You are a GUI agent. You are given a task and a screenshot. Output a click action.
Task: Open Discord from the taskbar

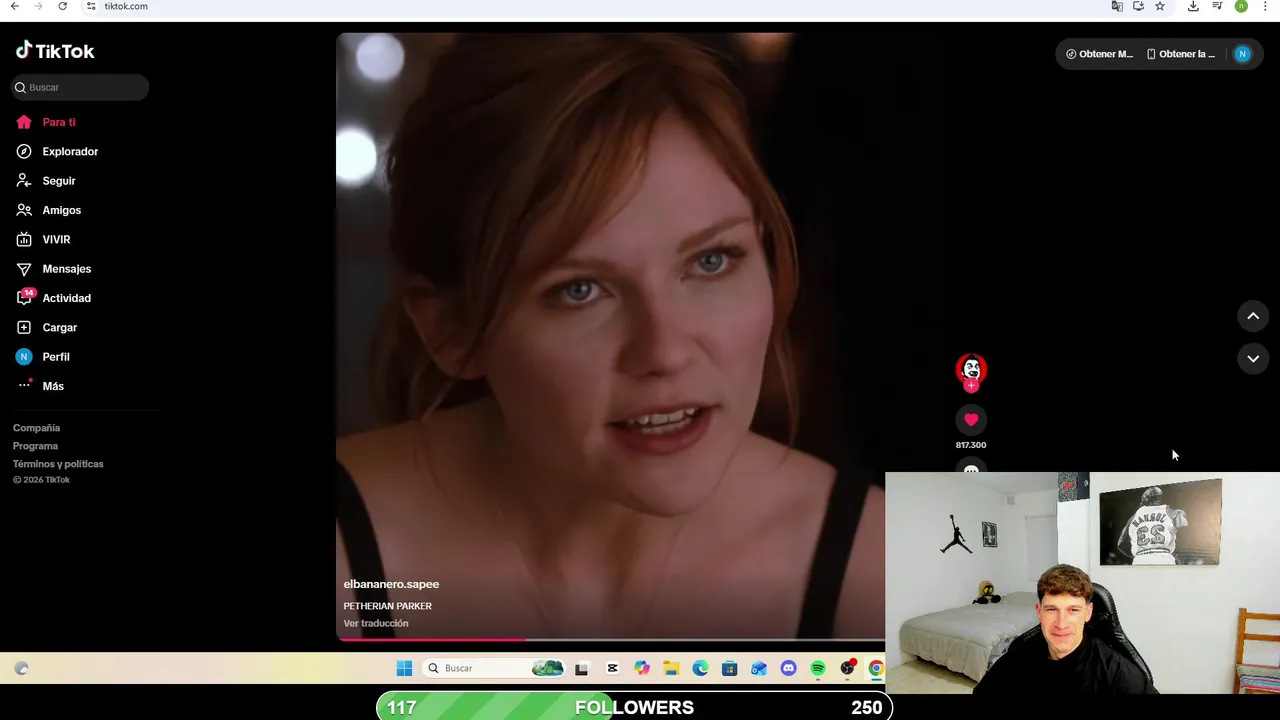(788, 668)
